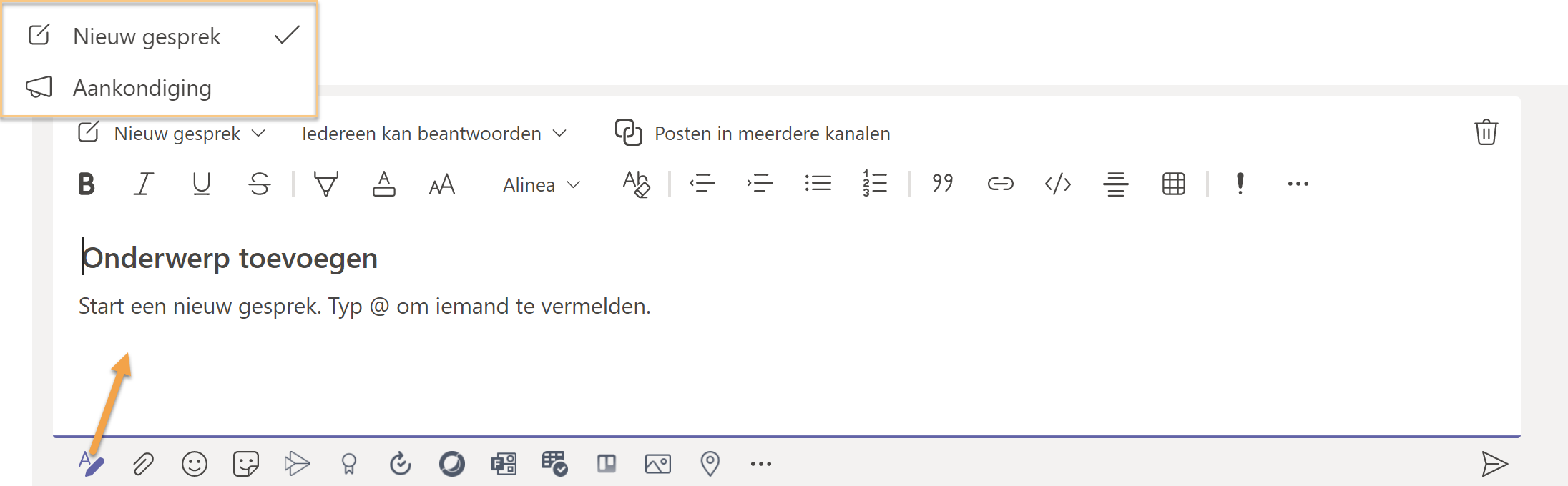Mark message as important

point(1240,184)
